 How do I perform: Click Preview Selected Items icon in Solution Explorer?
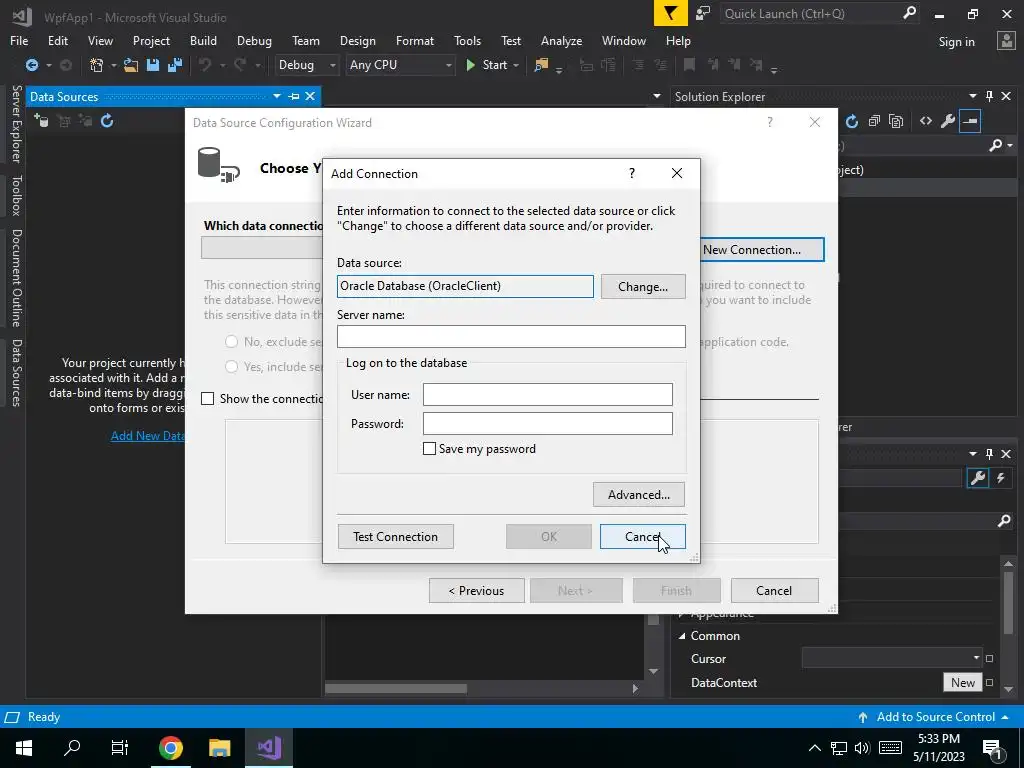(970, 121)
